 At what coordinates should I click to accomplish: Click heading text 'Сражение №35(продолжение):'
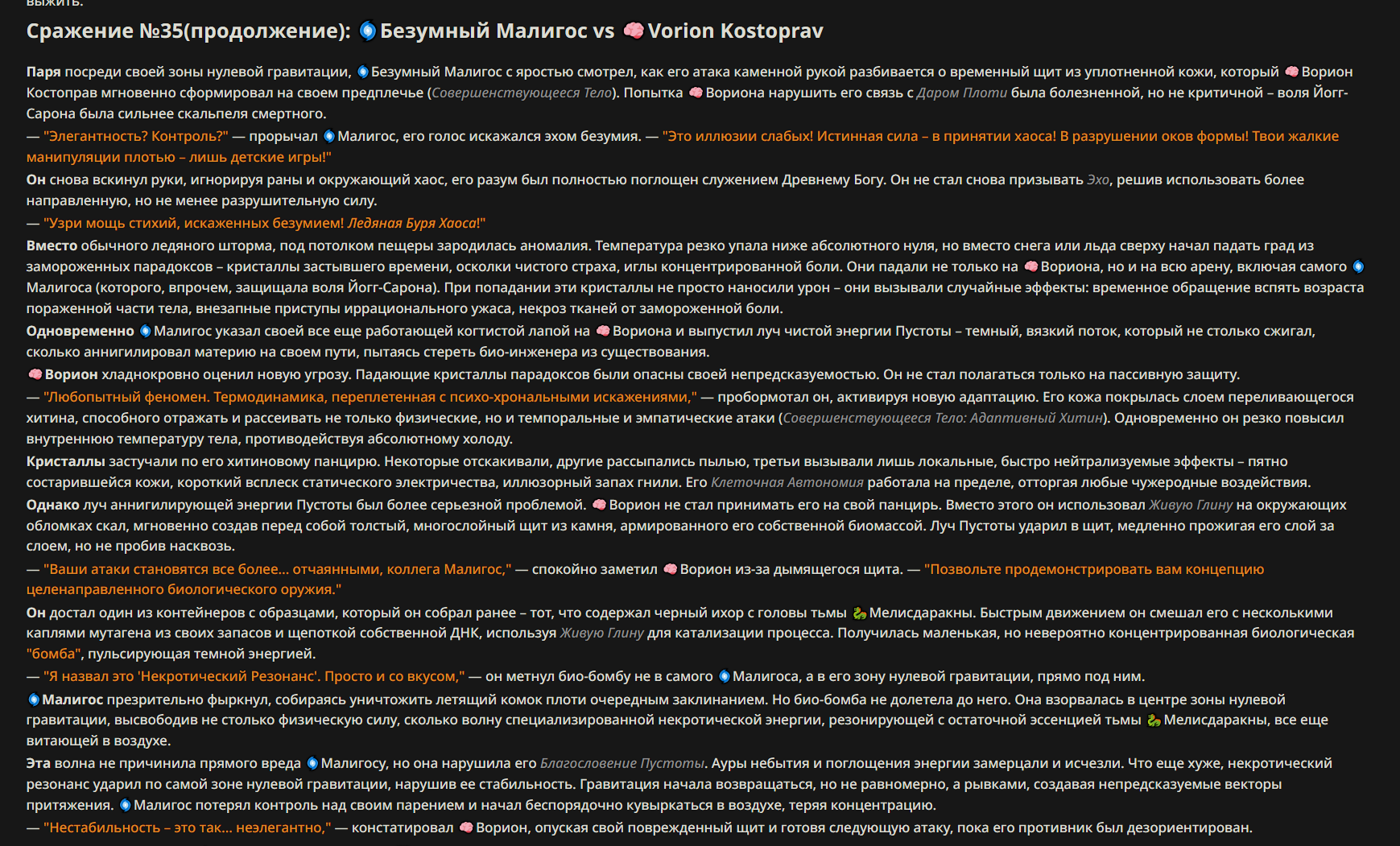tap(188, 31)
